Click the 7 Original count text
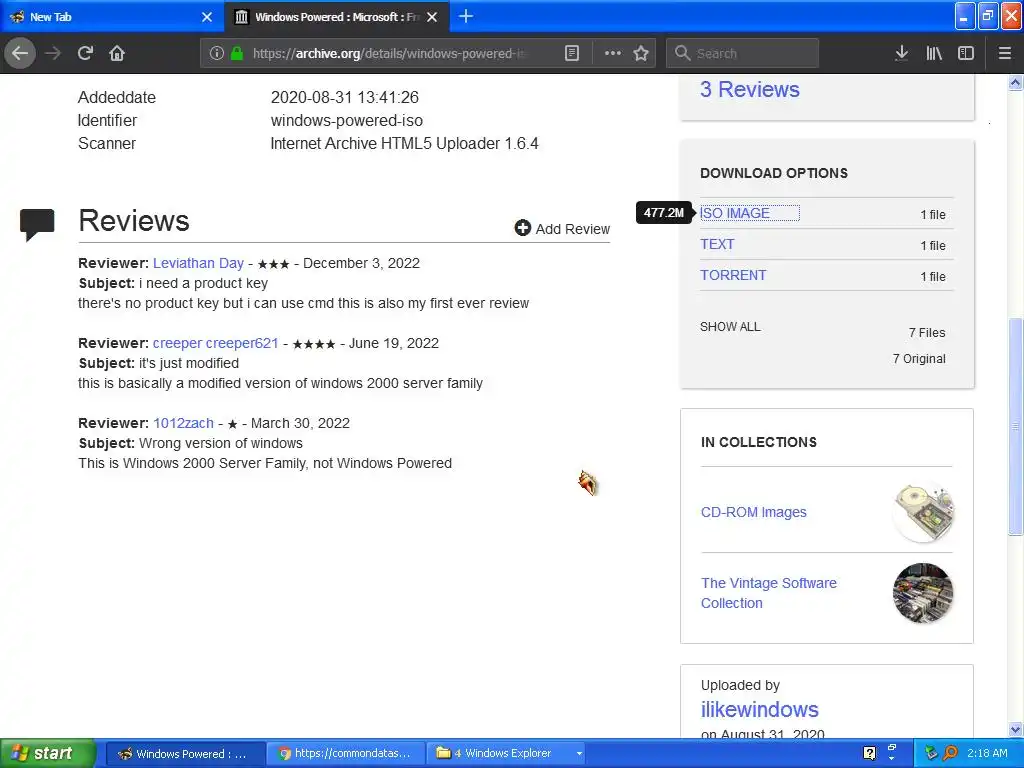Screen dimensions: 1024x768 coord(919,359)
